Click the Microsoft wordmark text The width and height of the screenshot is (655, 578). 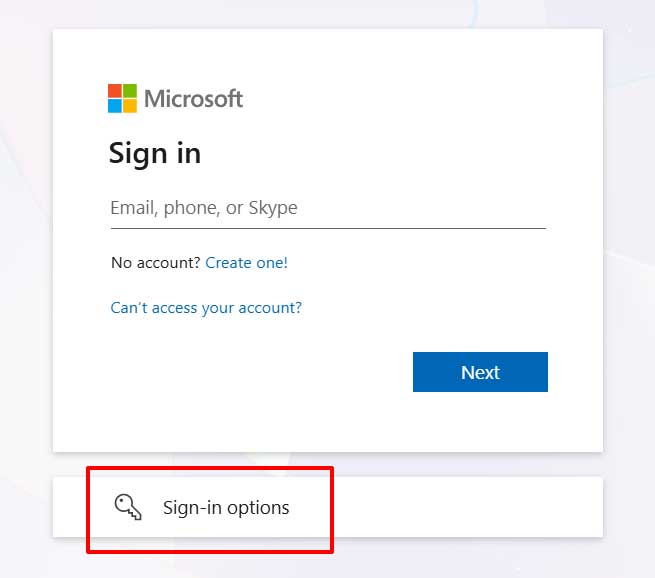pos(193,98)
